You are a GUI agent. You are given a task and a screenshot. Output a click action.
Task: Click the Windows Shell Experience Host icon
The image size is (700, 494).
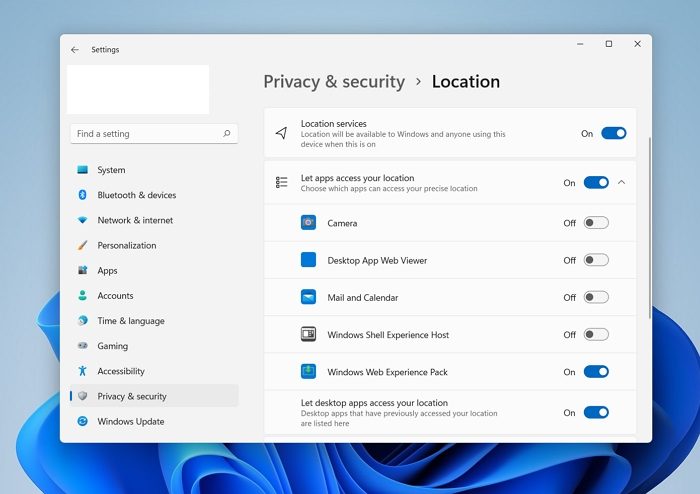coord(308,334)
